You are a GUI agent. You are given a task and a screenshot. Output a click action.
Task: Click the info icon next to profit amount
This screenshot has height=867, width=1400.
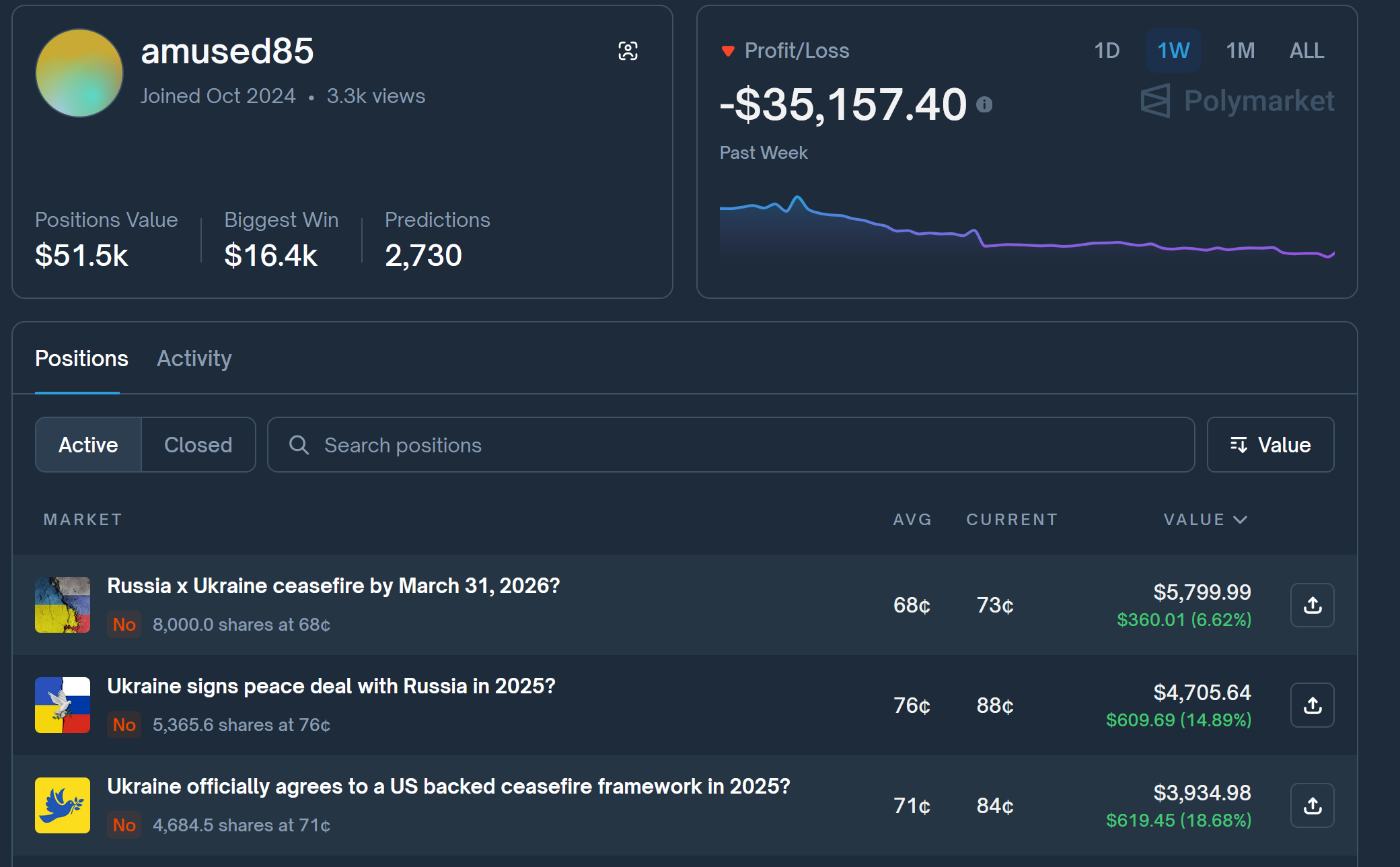pyautogui.click(x=984, y=104)
